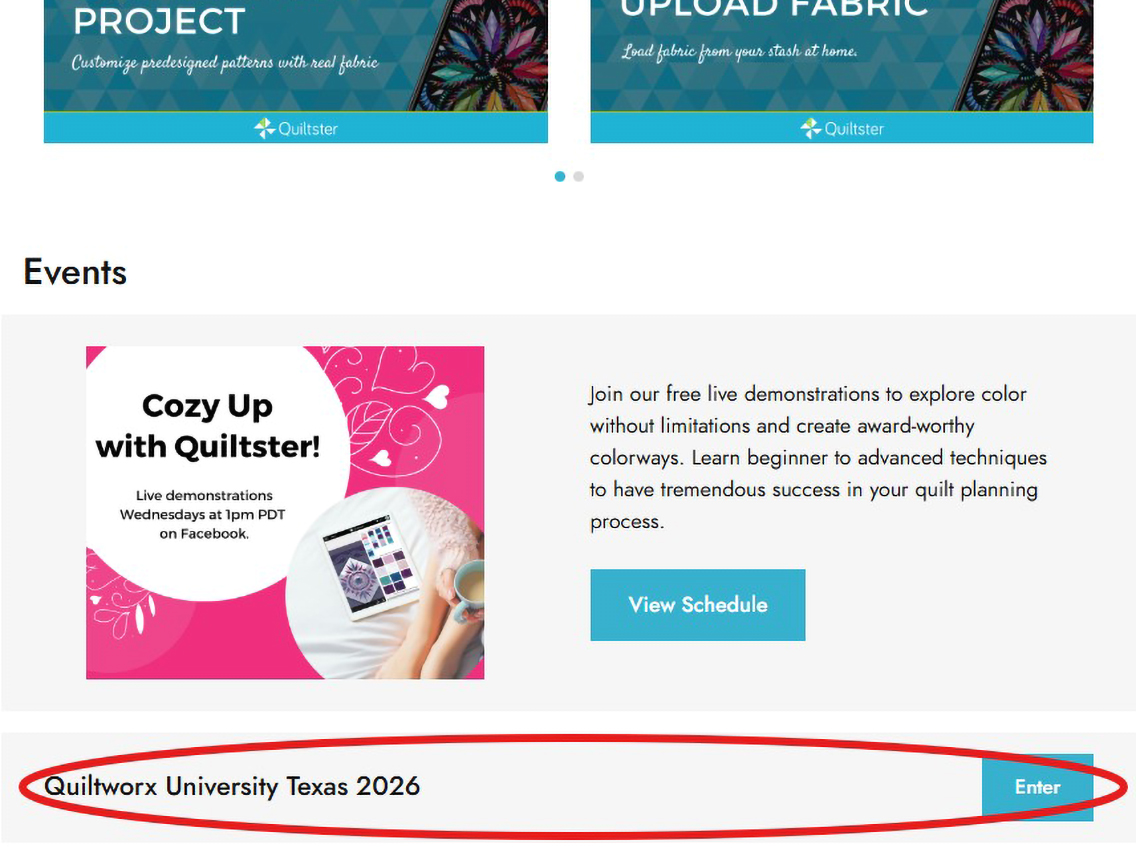This screenshot has width=1136, height=852.
Task: Click the Quiltworx University Texas 2026 title
Action: (x=232, y=786)
